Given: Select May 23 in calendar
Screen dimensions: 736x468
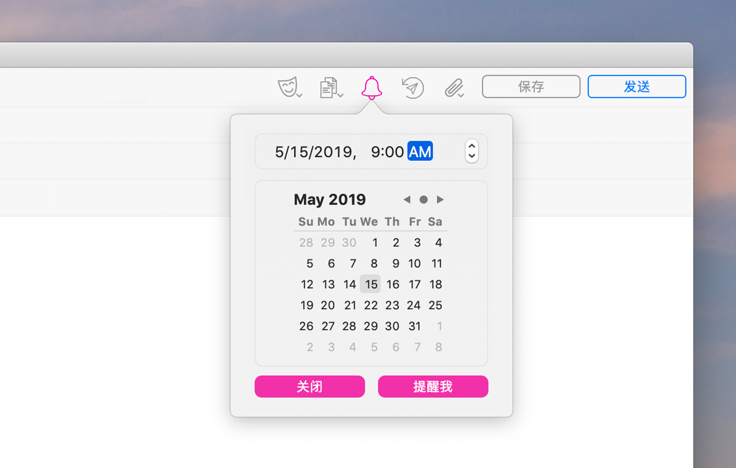Looking at the screenshot, I should [392, 305].
